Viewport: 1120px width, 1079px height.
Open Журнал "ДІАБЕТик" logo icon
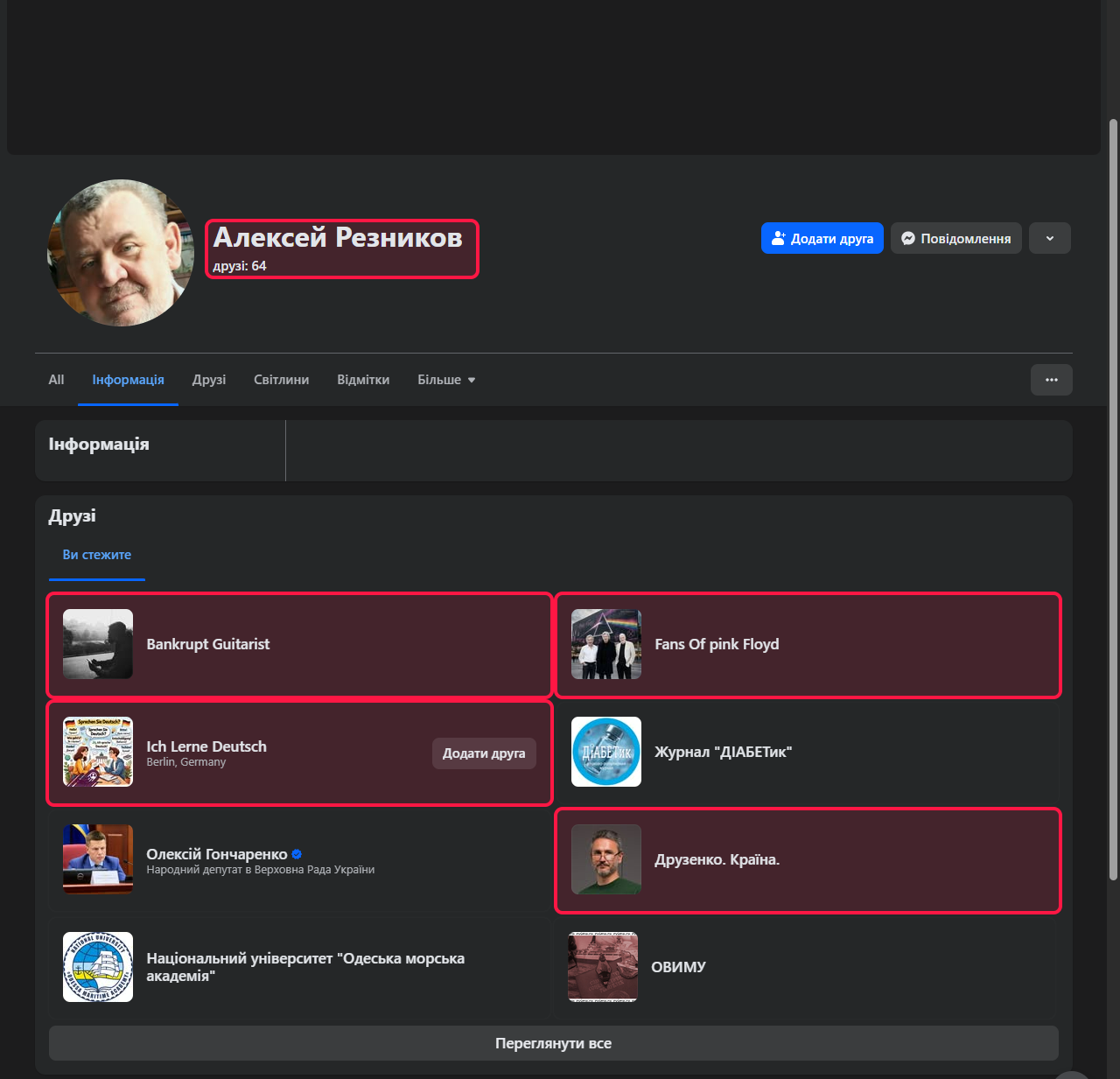pos(606,752)
